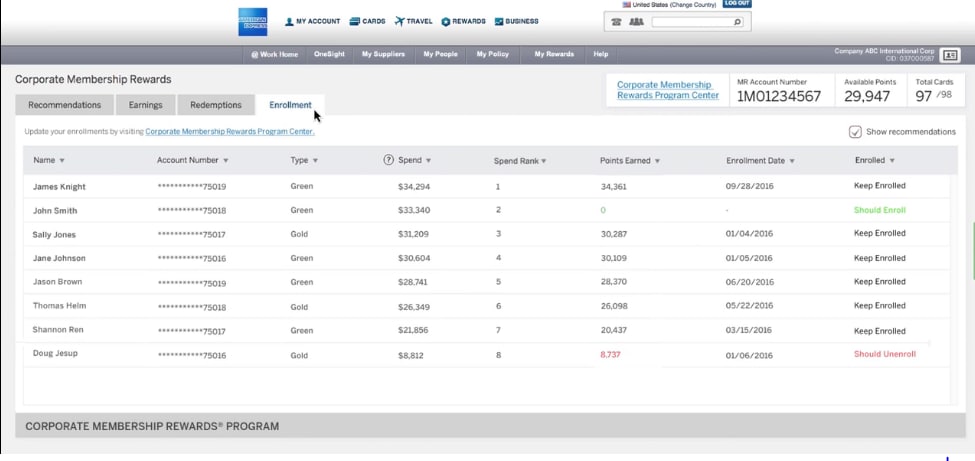Click the Log Out button
The height and width of the screenshot is (461, 975).
click(737, 4)
